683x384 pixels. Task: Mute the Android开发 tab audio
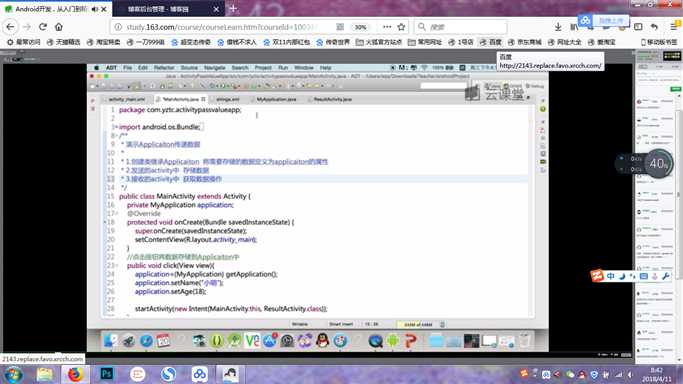(95, 9)
